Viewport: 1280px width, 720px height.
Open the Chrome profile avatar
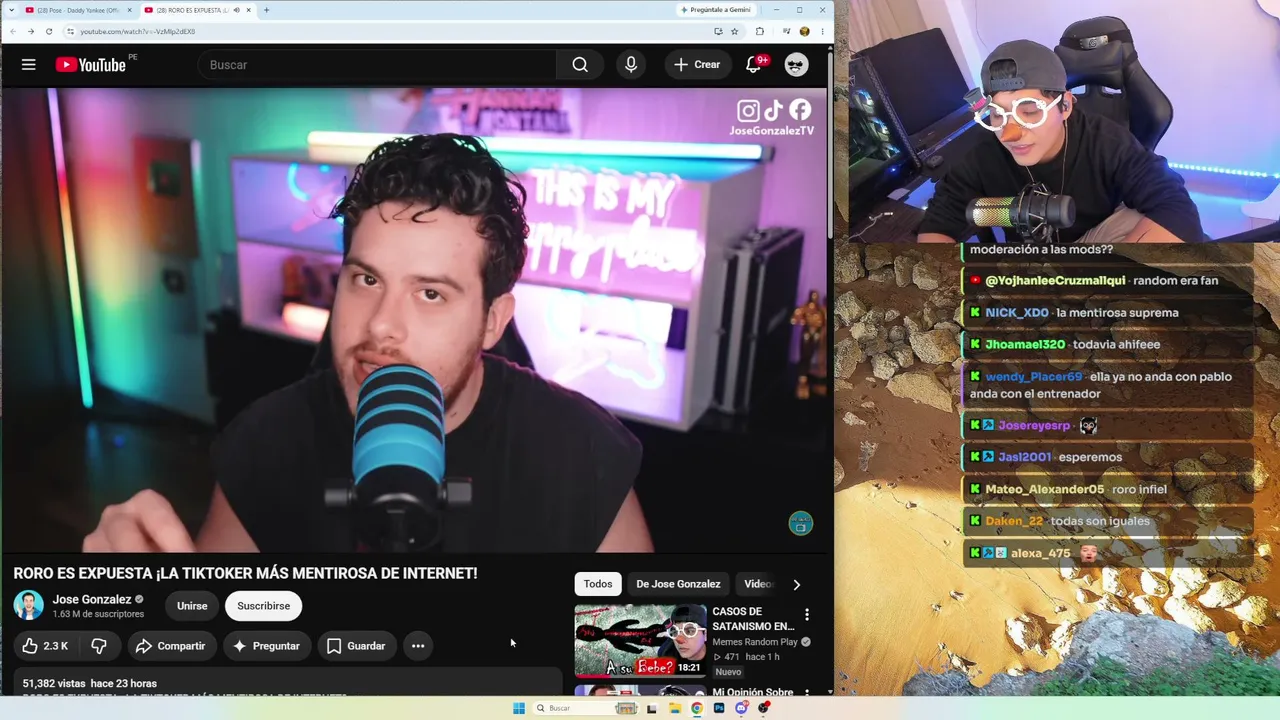804,31
